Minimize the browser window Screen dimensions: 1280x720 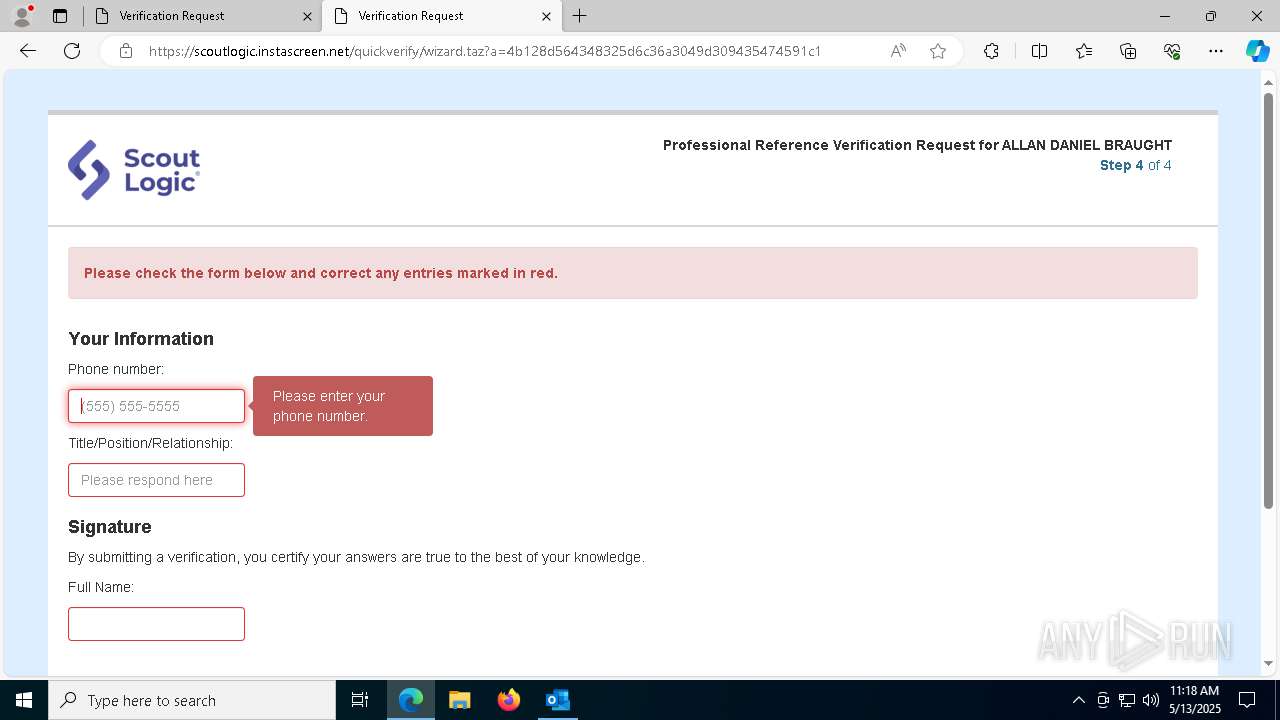(1165, 16)
